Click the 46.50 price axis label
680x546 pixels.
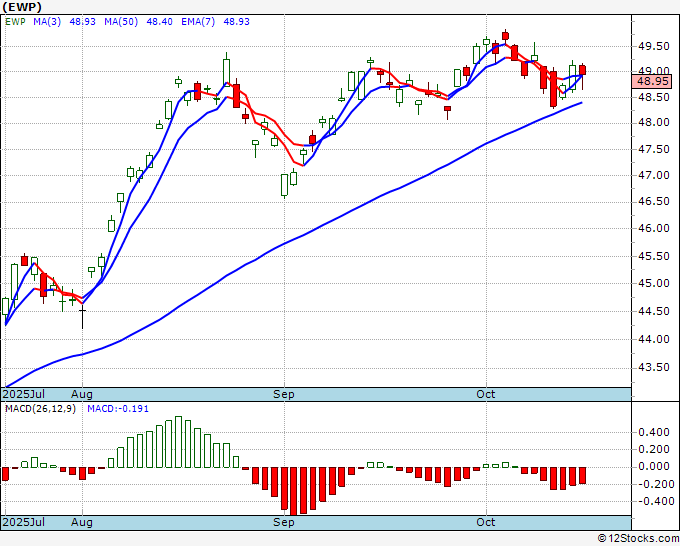pos(654,202)
